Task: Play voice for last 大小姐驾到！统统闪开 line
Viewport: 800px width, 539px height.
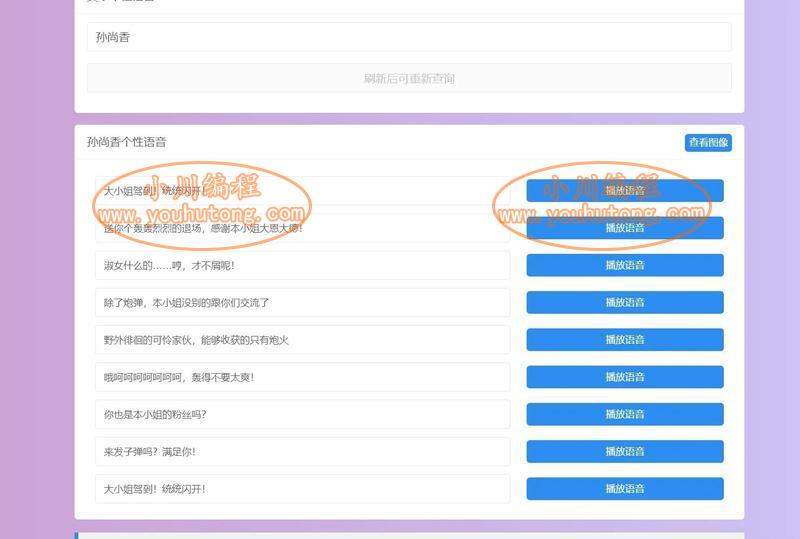Action: [624, 489]
